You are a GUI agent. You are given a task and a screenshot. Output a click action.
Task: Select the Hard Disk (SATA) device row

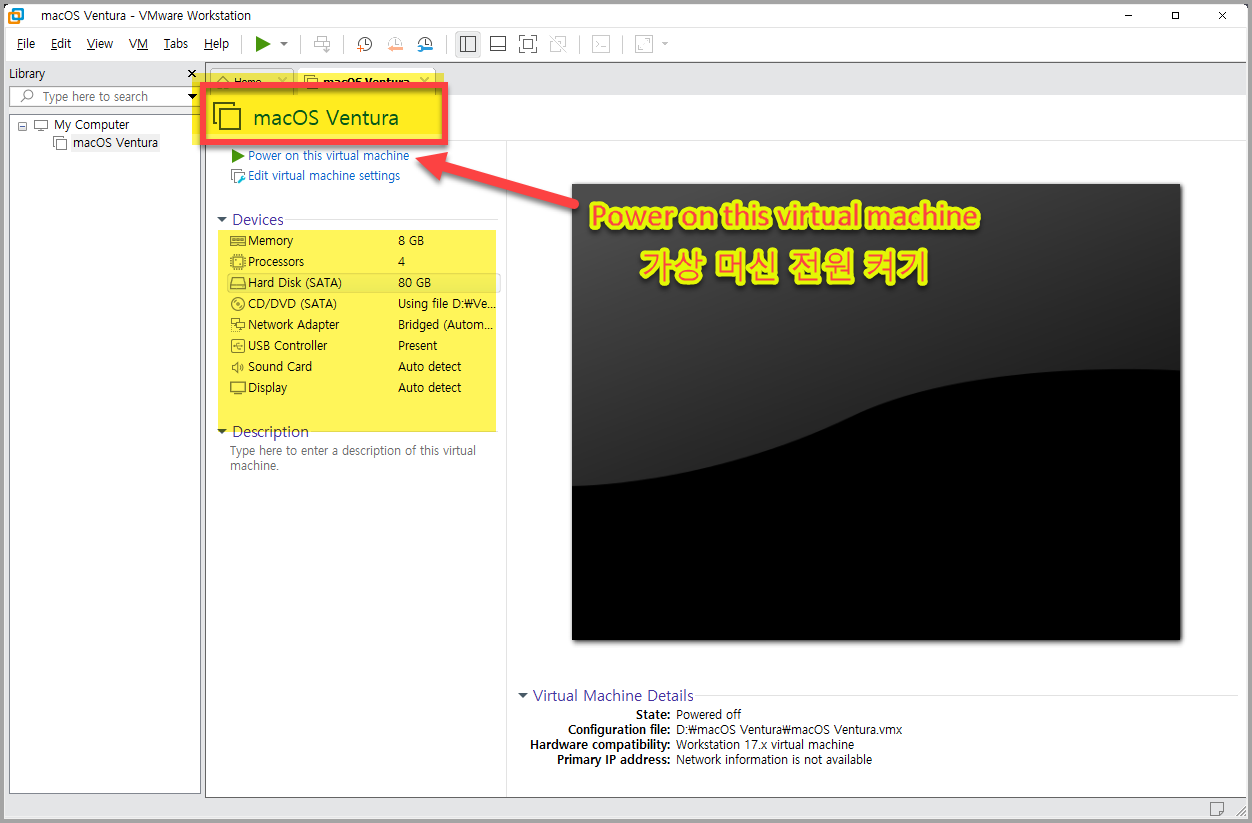(362, 283)
